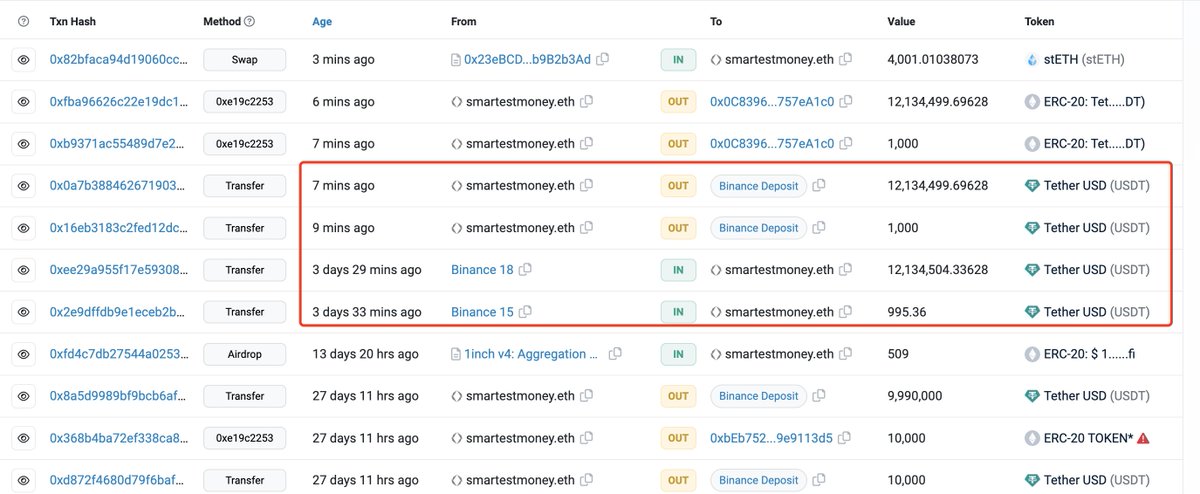The image size is (1200, 494).
Task: Copy Binance Deposit address in 9,990,000 row
Action: [819, 396]
